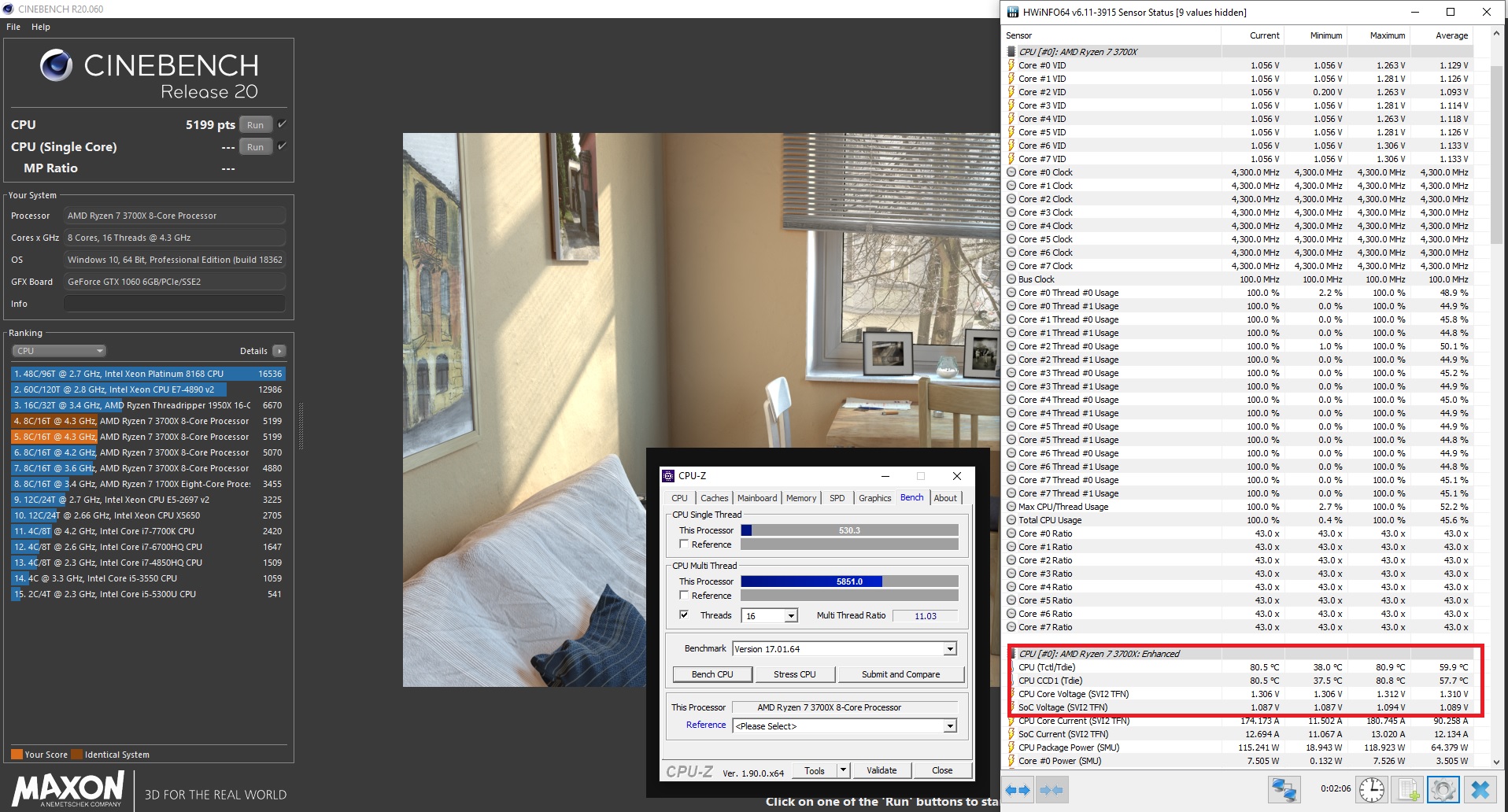
Task: Enable Reference under CPU Single Thread
Action: click(684, 544)
